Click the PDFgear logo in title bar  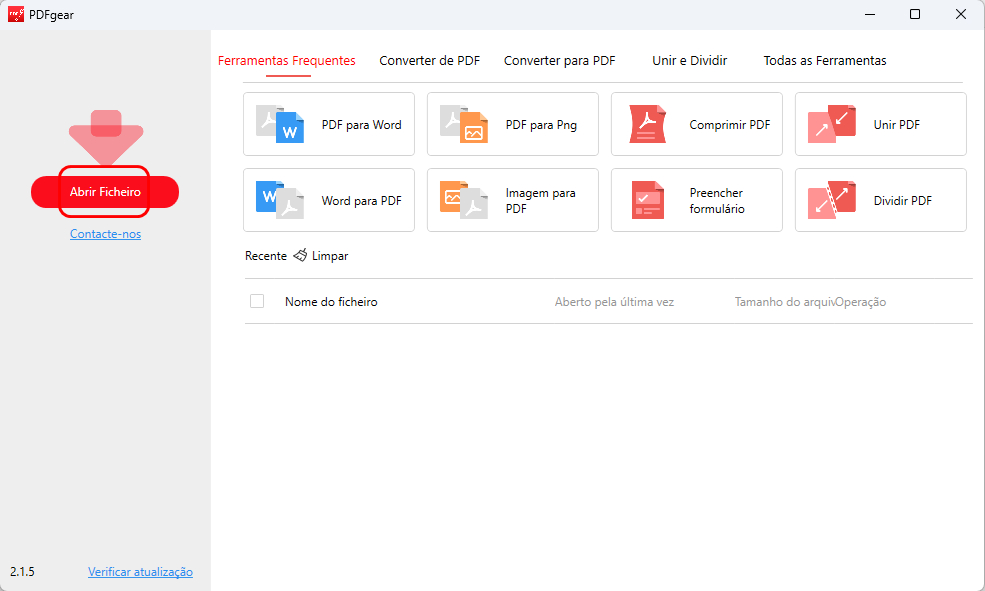[x=15, y=14]
